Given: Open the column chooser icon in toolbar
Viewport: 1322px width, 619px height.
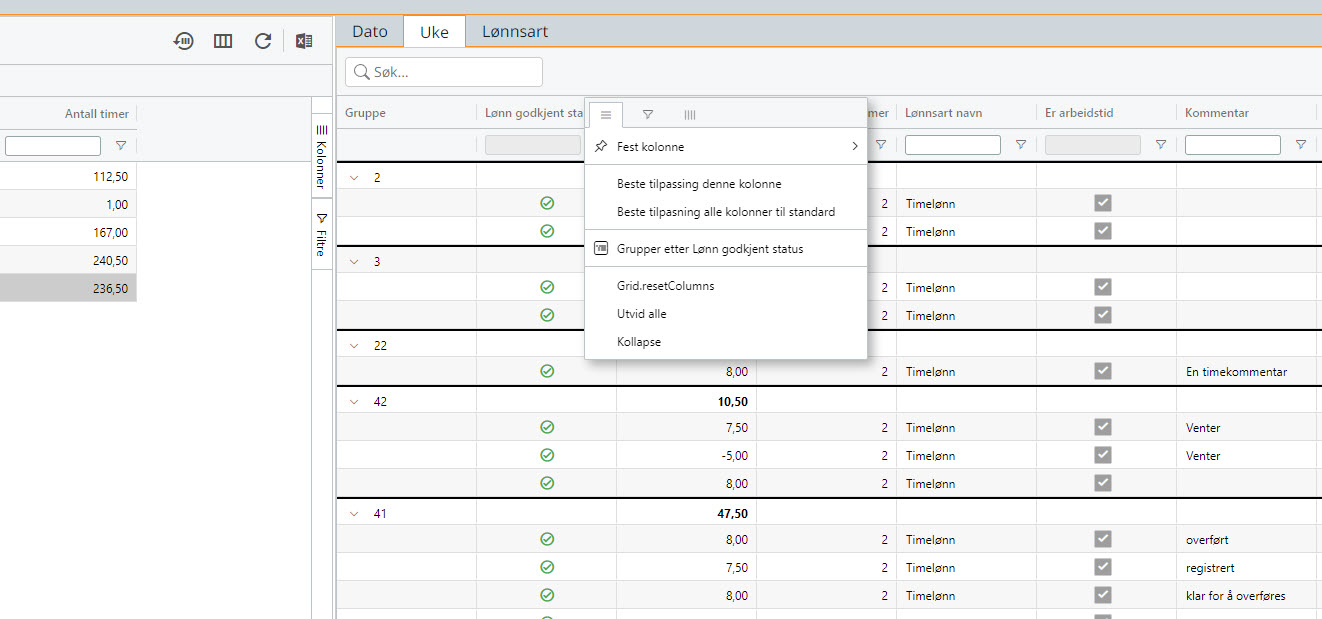Looking at the screenshot, I should point(223,41).
